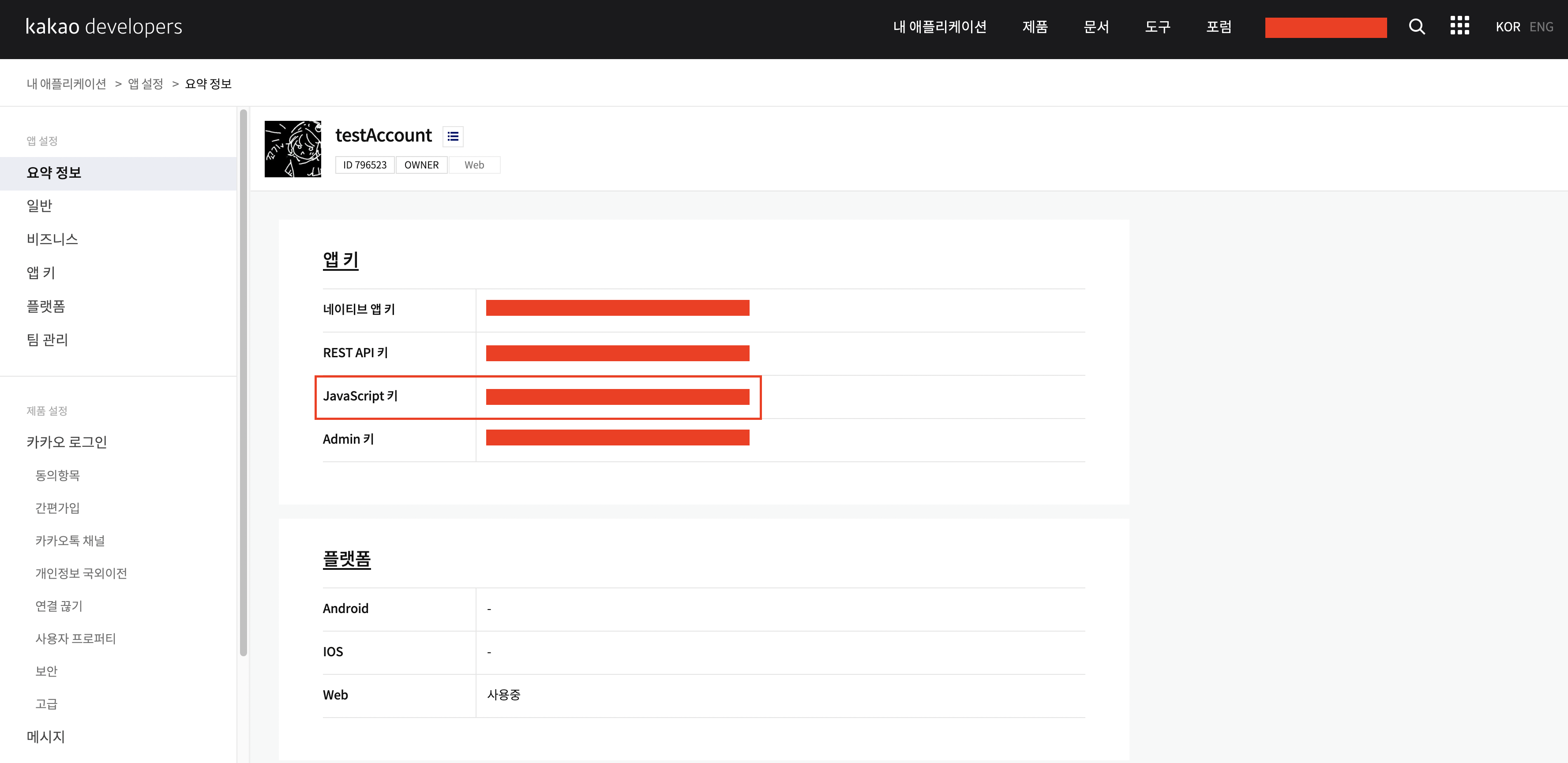Click the list icon beside testAccount
The height and width of the screenshot is (763, 1568).
point(453,136)
